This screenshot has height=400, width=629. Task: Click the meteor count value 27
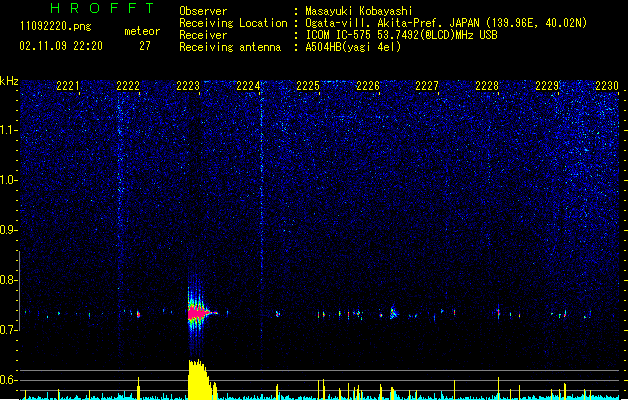coord(145,46)
